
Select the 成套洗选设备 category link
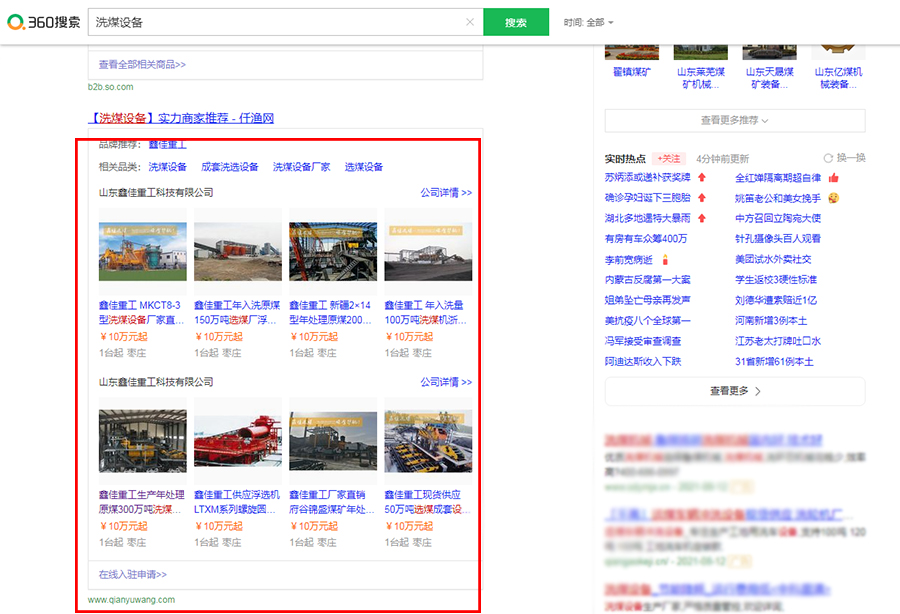(230, 166)
